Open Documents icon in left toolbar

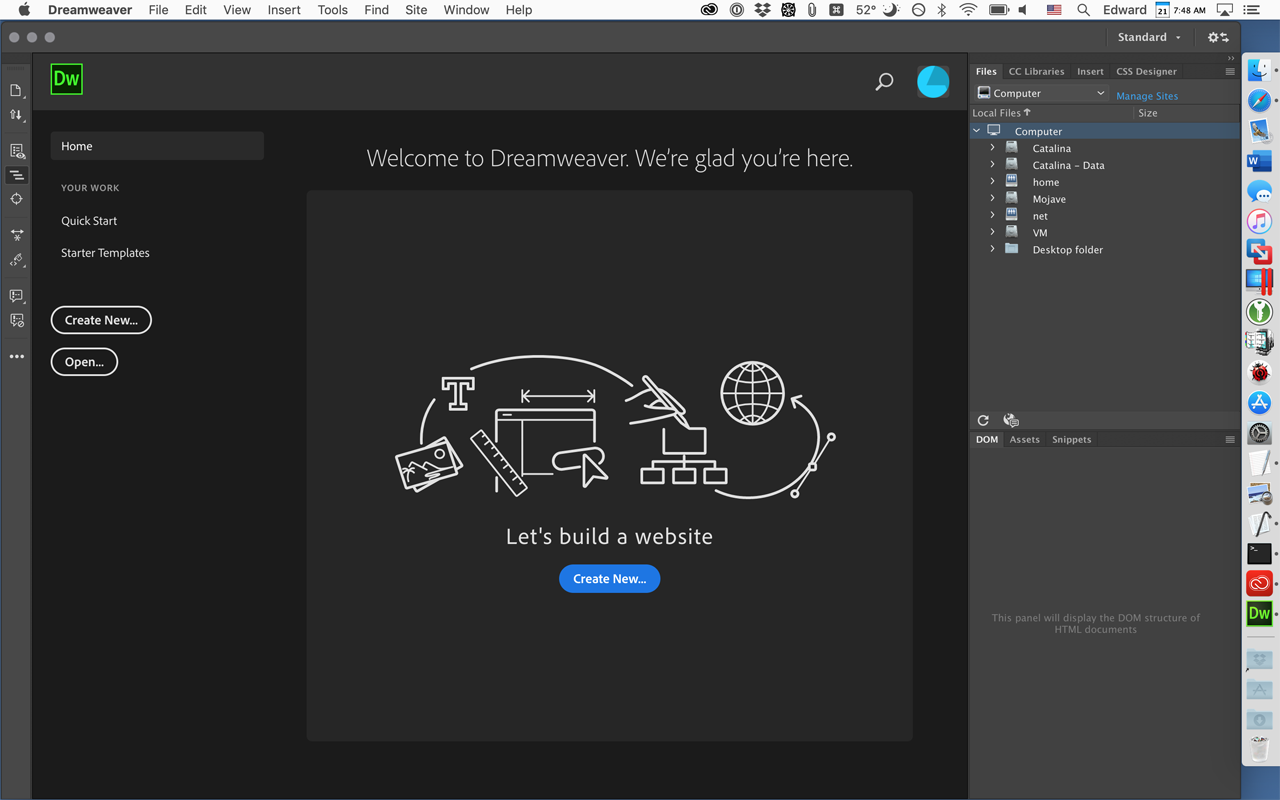pos(16,90)
